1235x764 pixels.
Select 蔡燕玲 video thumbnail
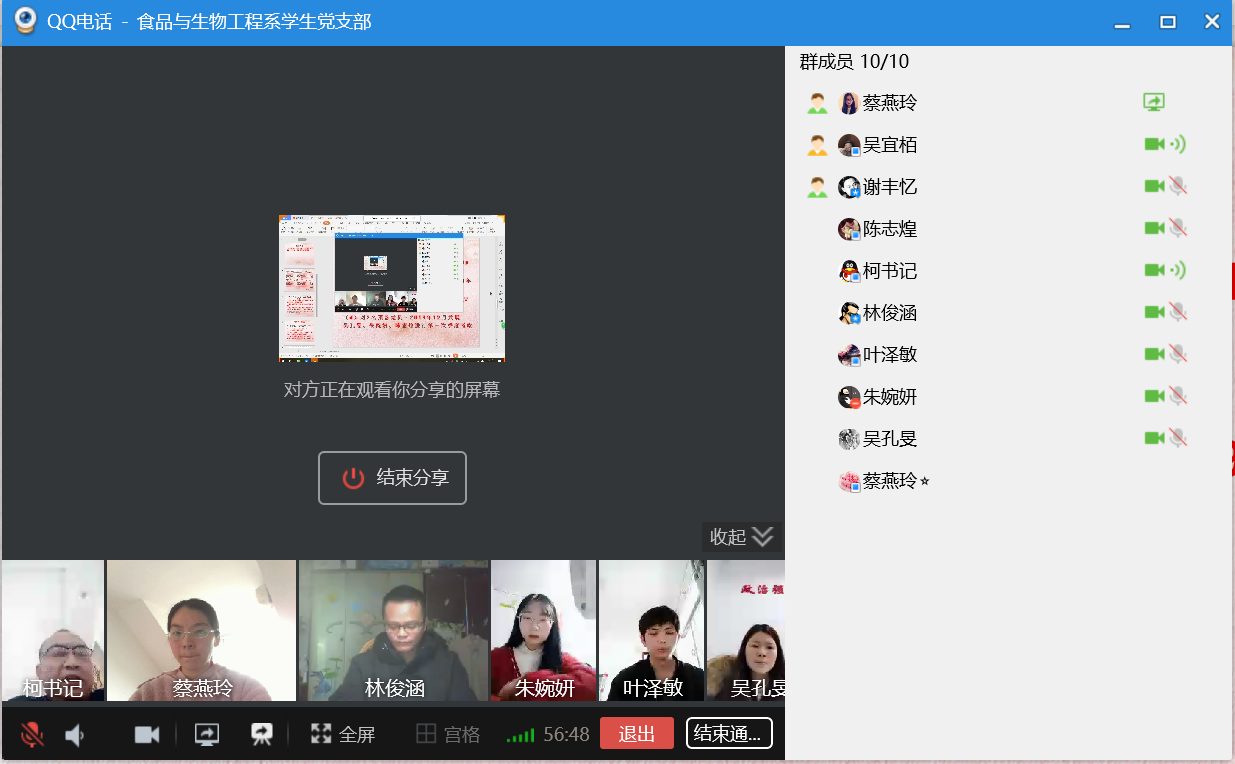(x=201, y=631)
